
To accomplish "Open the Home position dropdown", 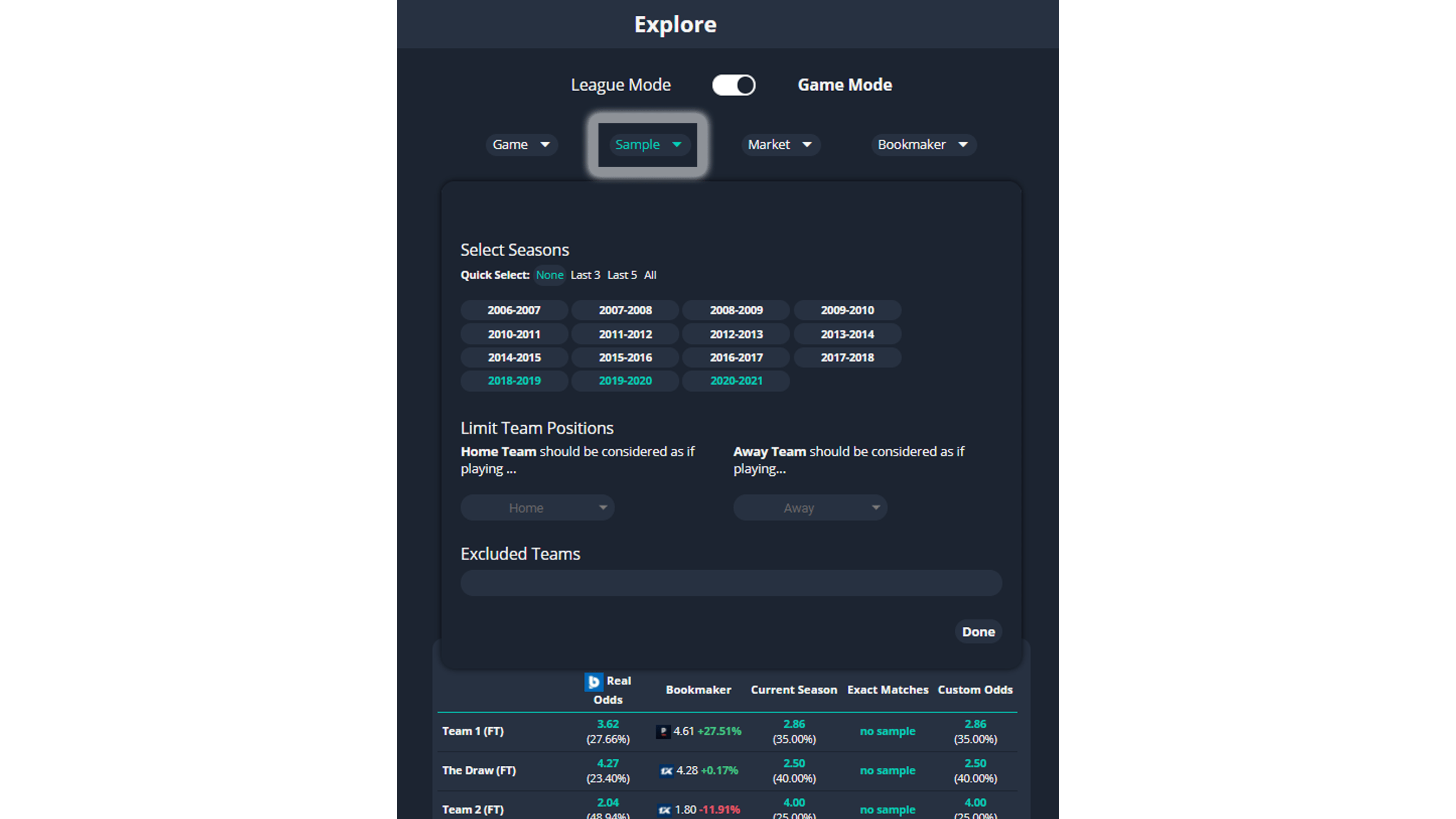I will click(x=537, y=508).
